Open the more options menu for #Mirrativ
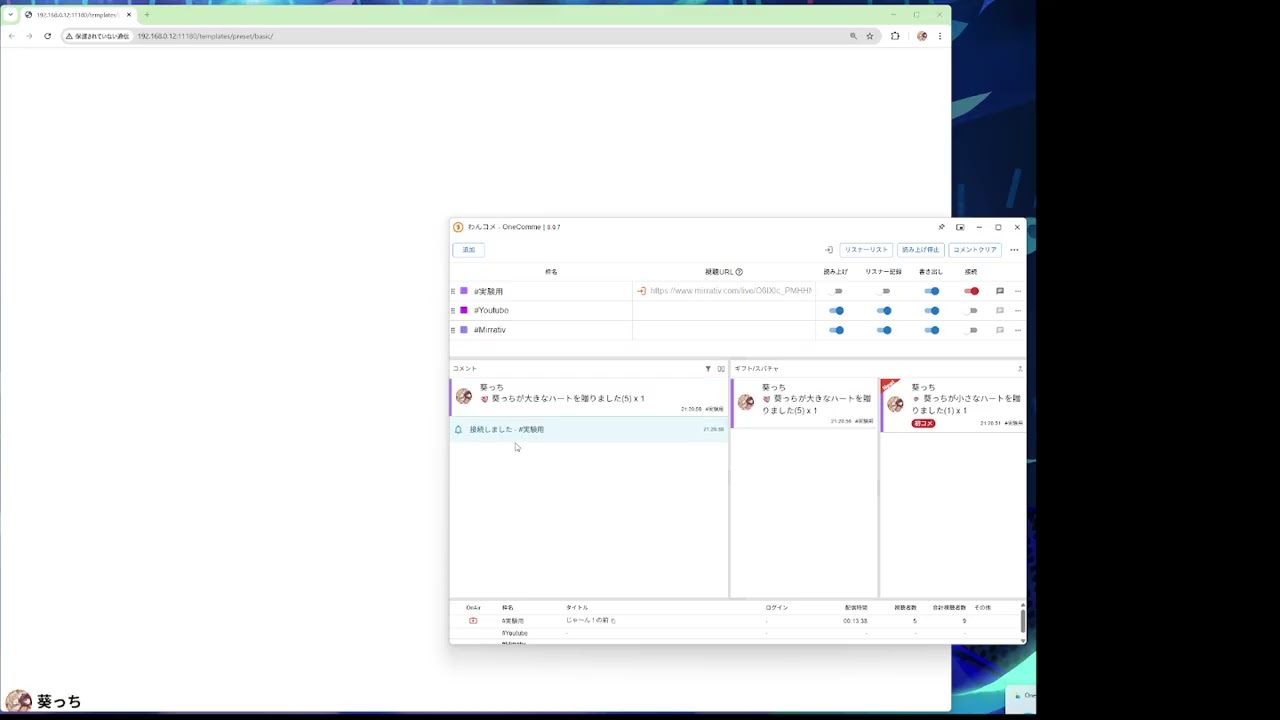1280x720 pixels. 1018,330
